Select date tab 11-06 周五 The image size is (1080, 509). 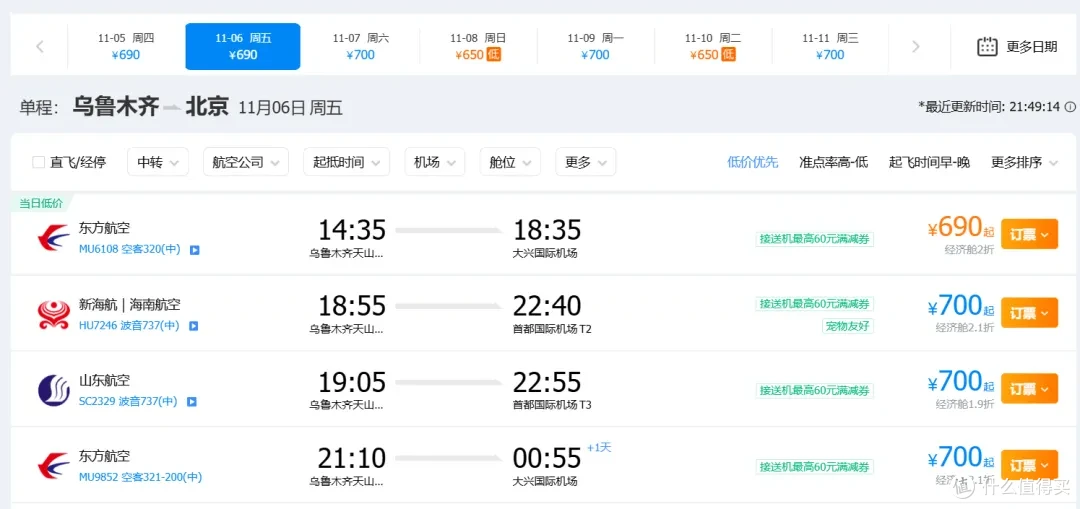click(242, 47)
